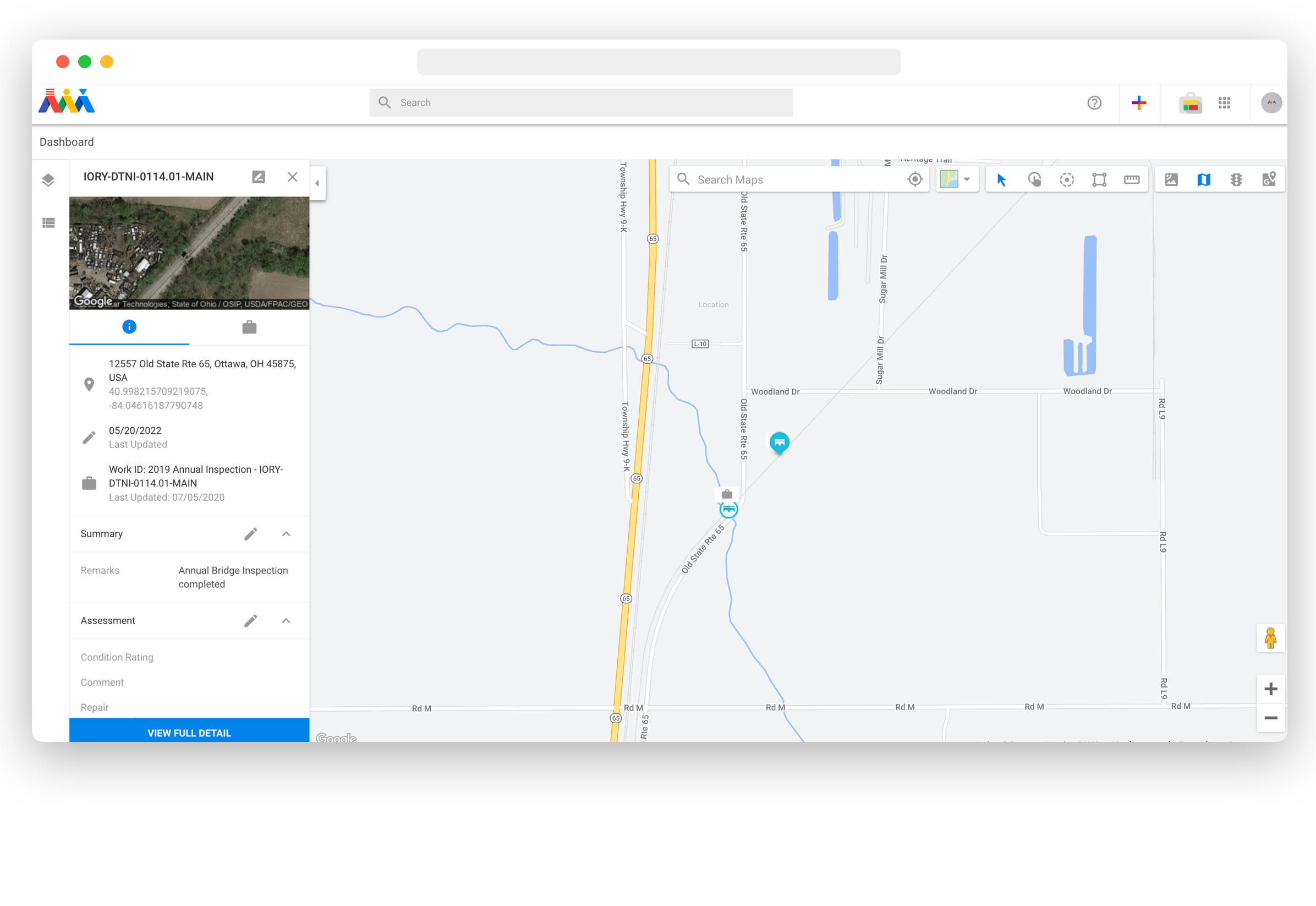The height and width of the screenshot is (906, 1316).
Task: Switch to the info tab
Action: (129, 327)
